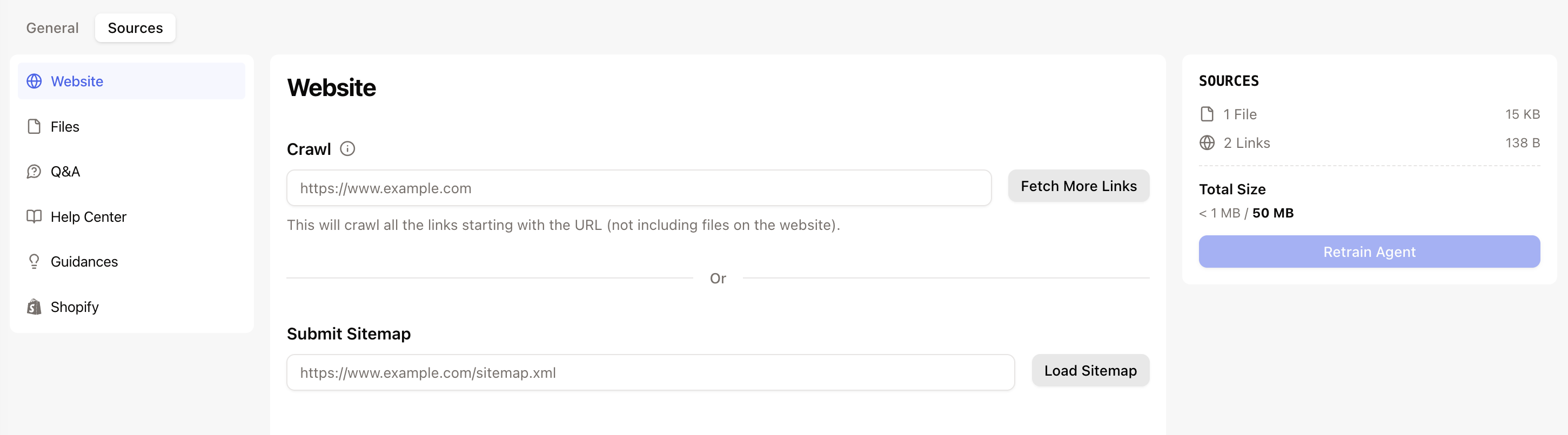Screen dimensions: 1568x435
Task: Click the globe icon beside 2 Links
Action: 1207,143
